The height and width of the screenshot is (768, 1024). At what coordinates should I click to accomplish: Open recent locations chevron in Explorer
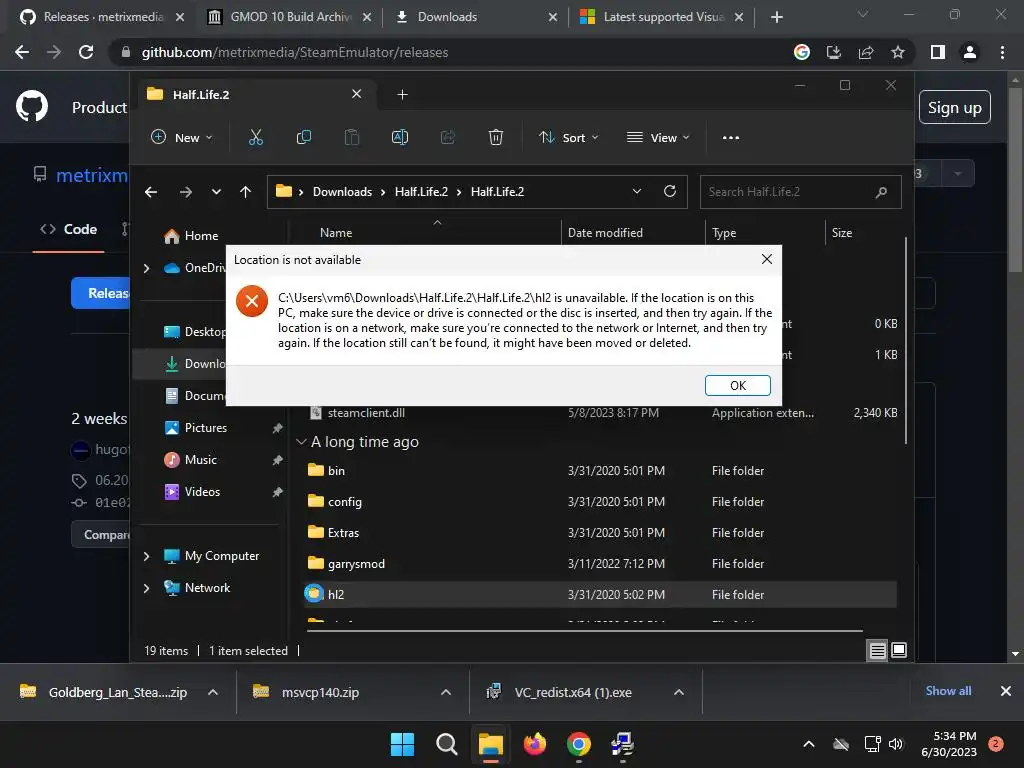pos(216,191)
